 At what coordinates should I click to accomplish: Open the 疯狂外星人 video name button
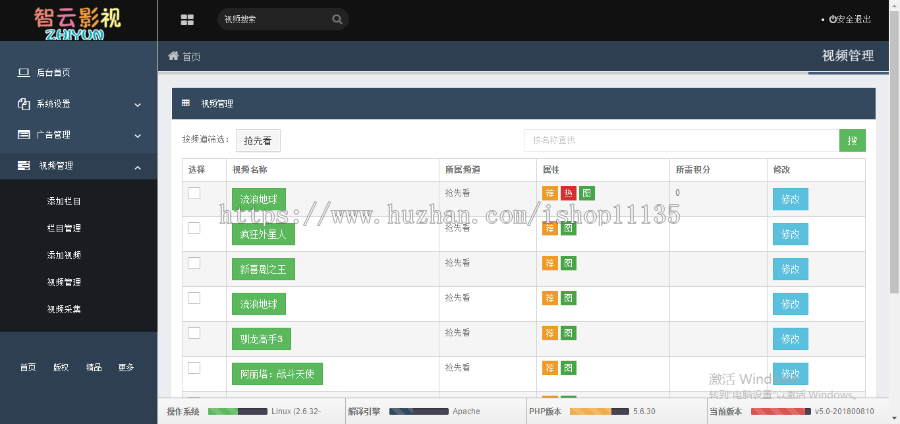[263, 234]
